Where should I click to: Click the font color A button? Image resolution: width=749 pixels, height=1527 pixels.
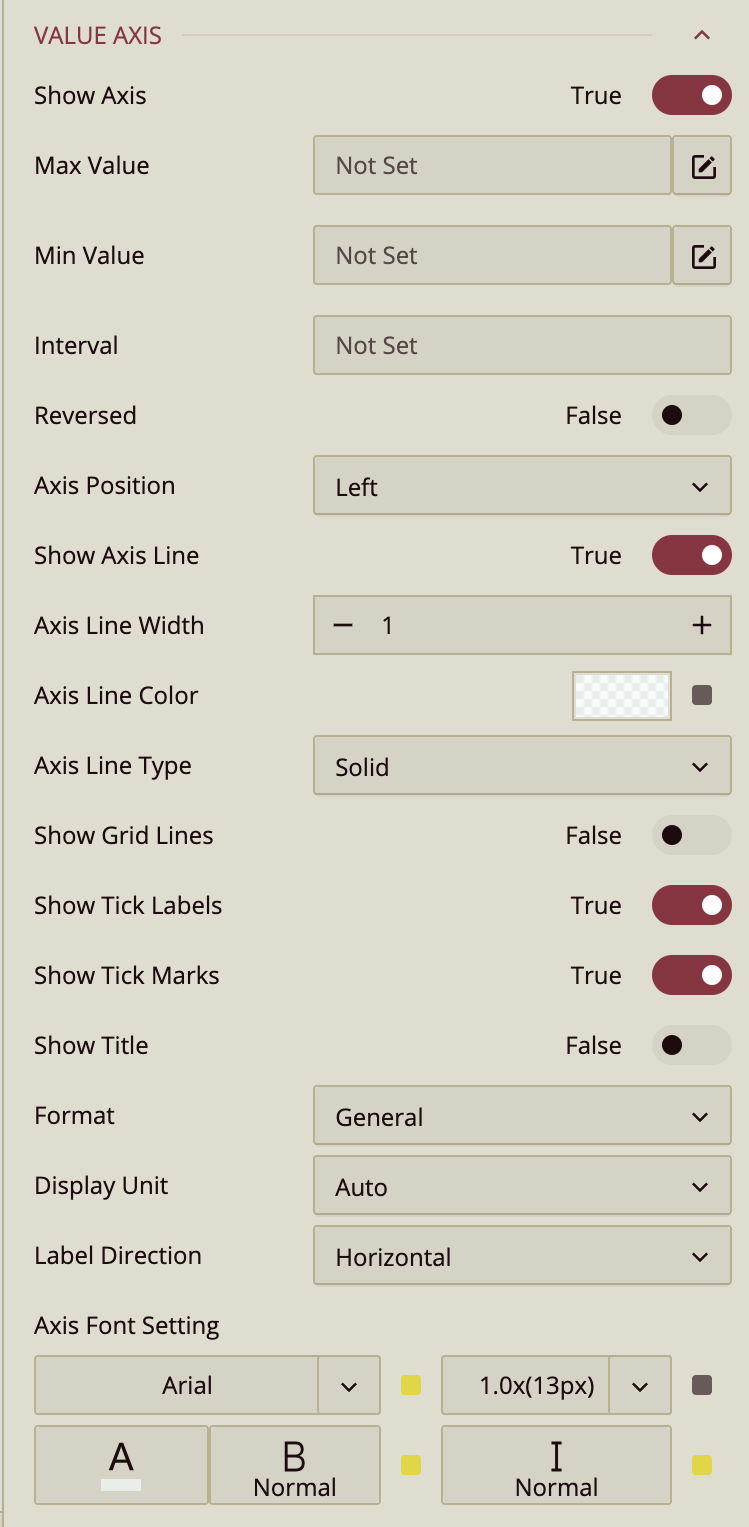click(121, 1465)
